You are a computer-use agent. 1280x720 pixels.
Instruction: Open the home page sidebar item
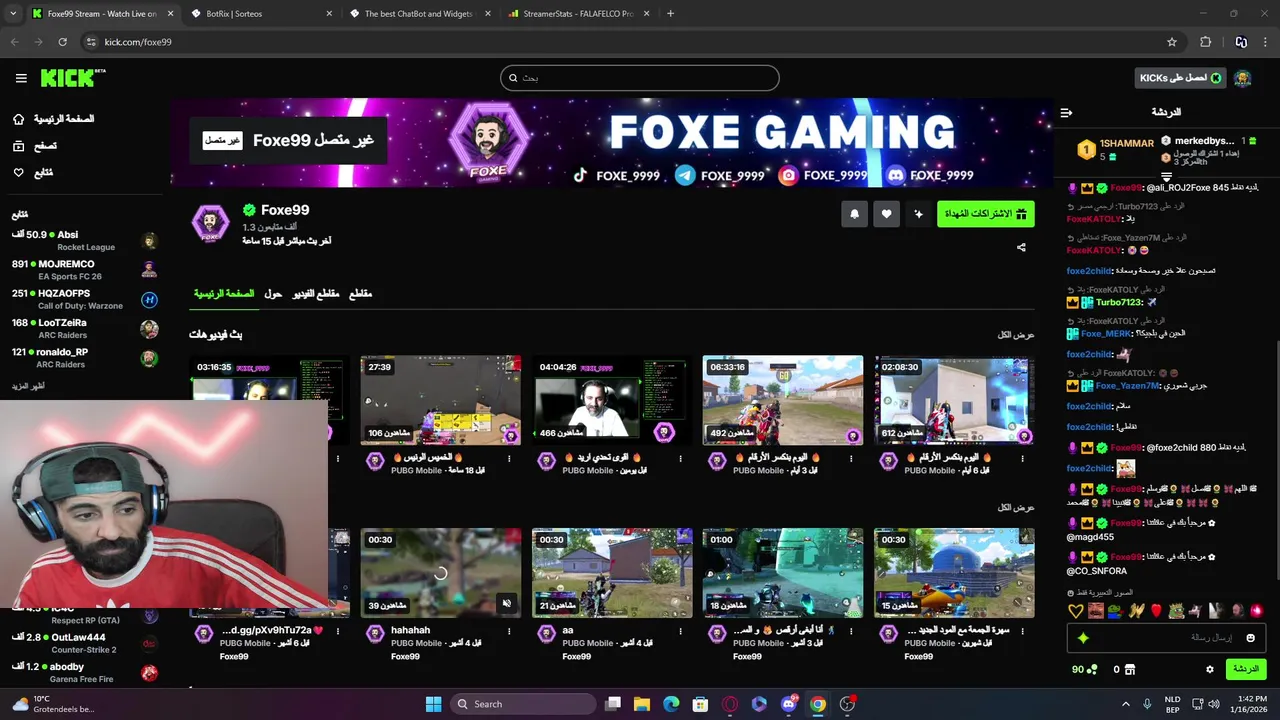[x=53, y=119]
